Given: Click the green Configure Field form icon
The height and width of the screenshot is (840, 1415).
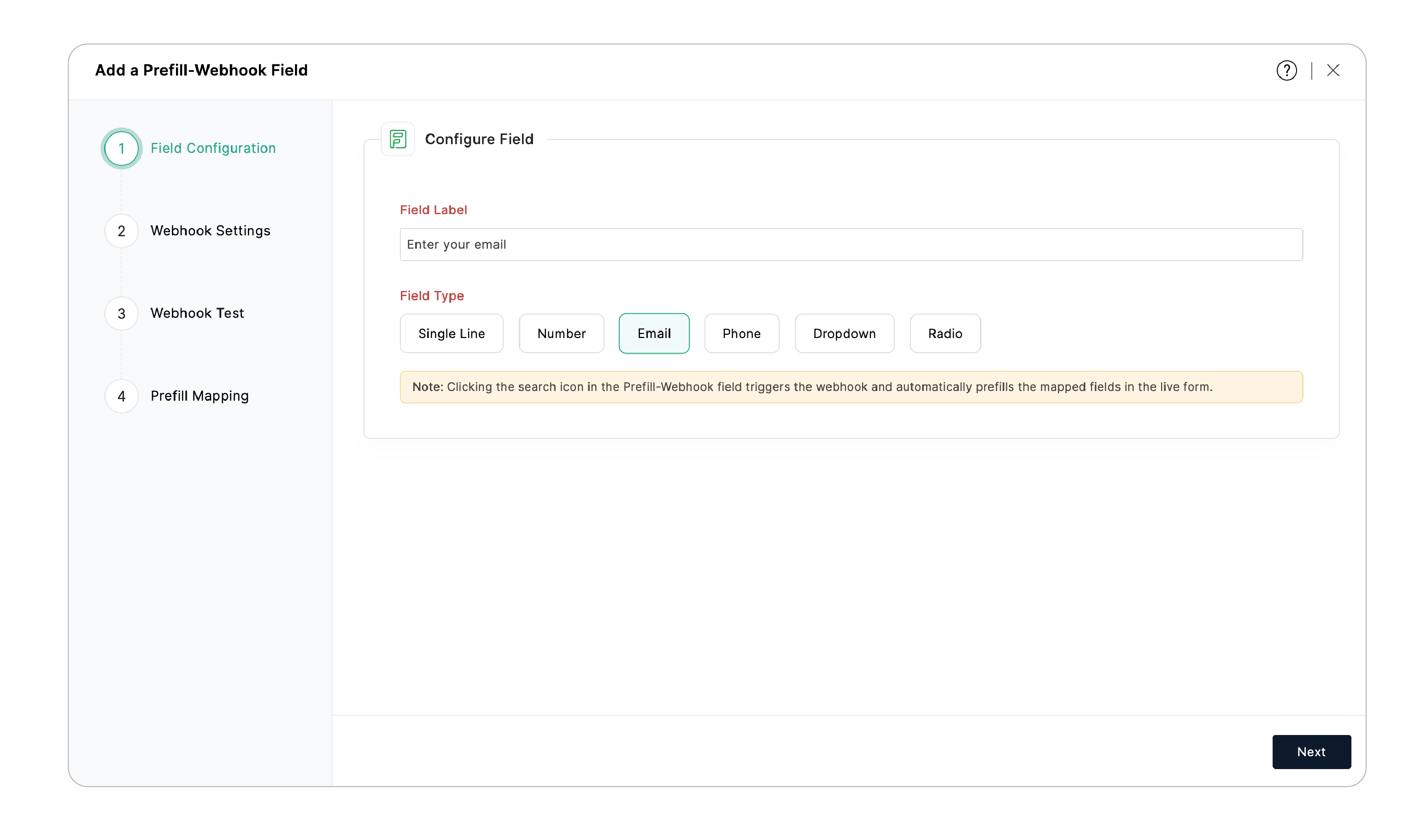Looking at the screenshot, I should point(398,139).
